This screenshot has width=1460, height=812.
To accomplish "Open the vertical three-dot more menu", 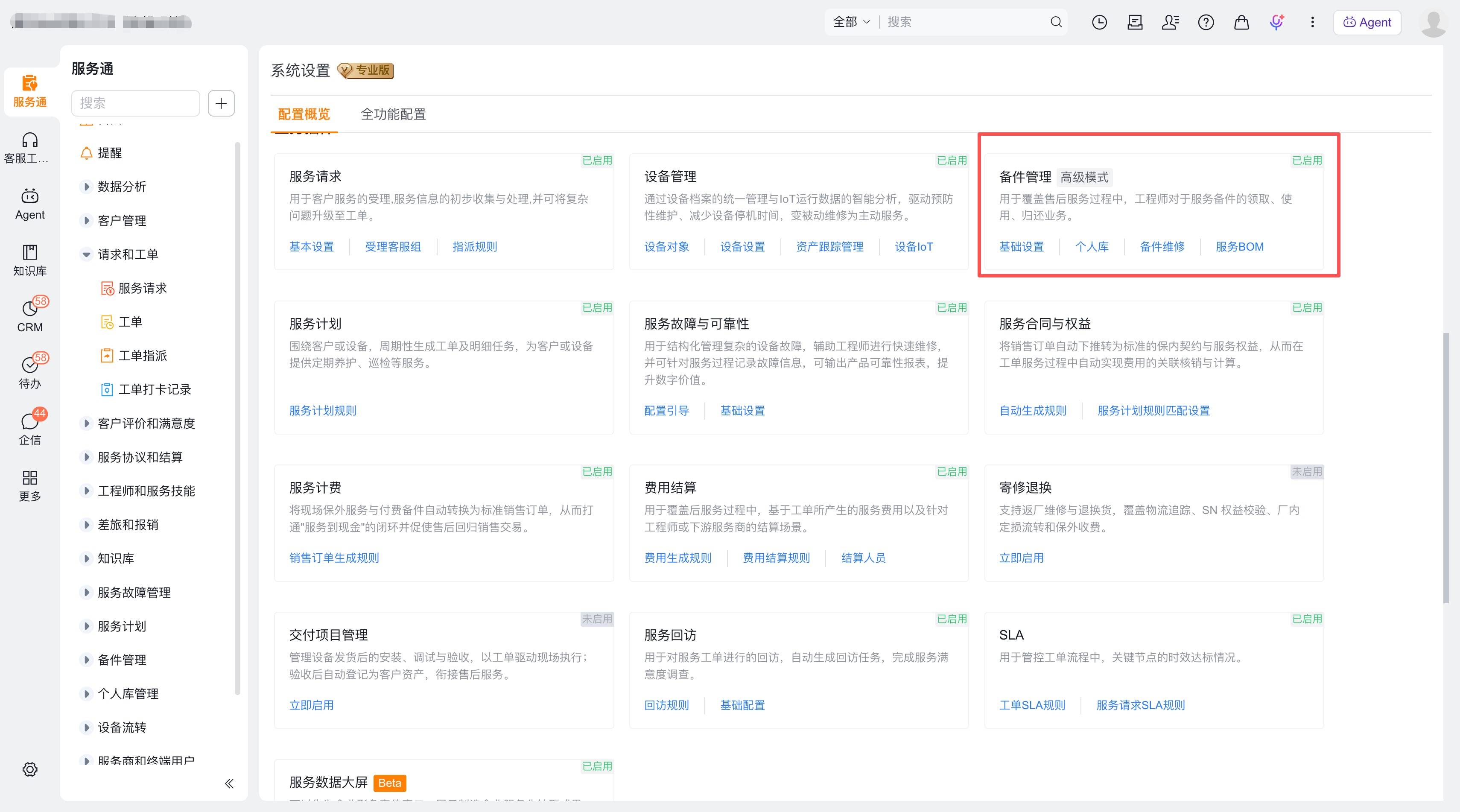I will point(1312,22).
